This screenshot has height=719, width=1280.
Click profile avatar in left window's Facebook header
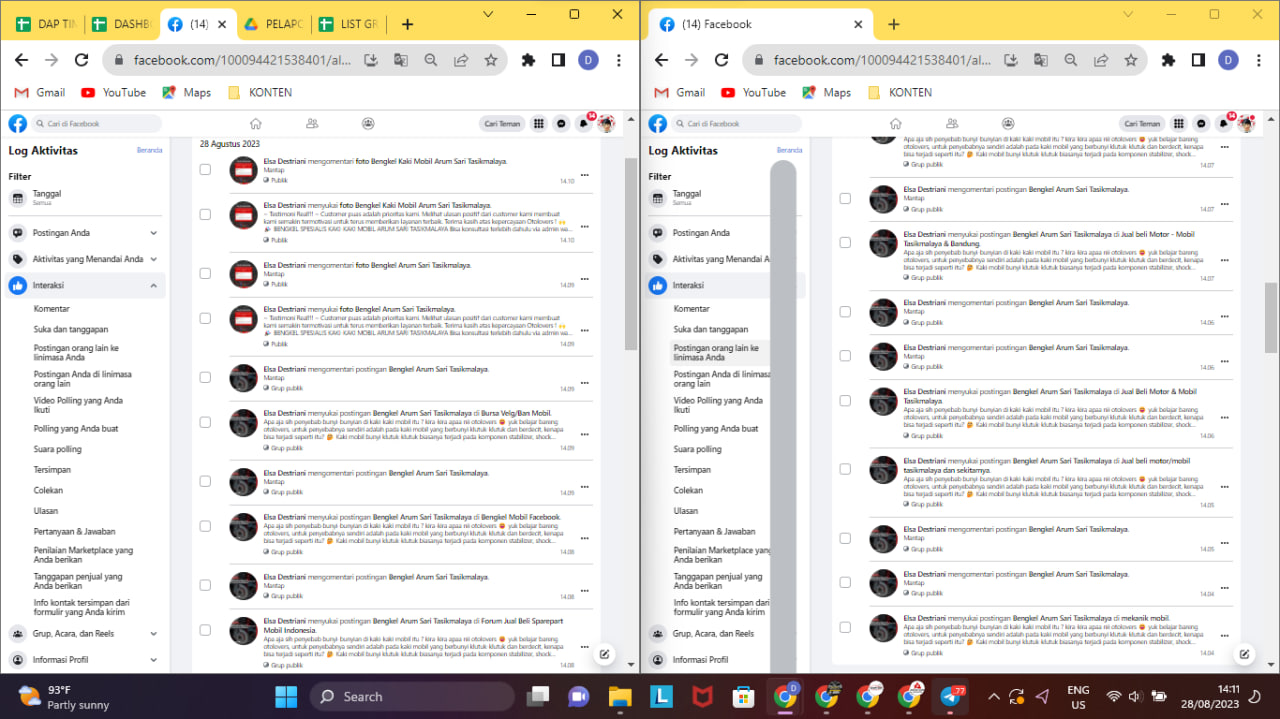pos(606,124)
